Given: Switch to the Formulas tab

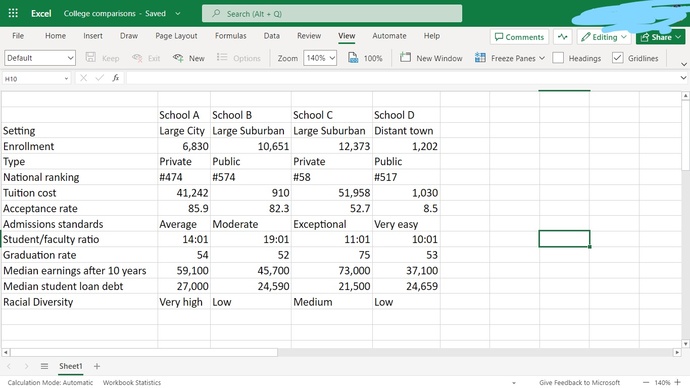Looking at the screenshot, I should click(231, 36).
